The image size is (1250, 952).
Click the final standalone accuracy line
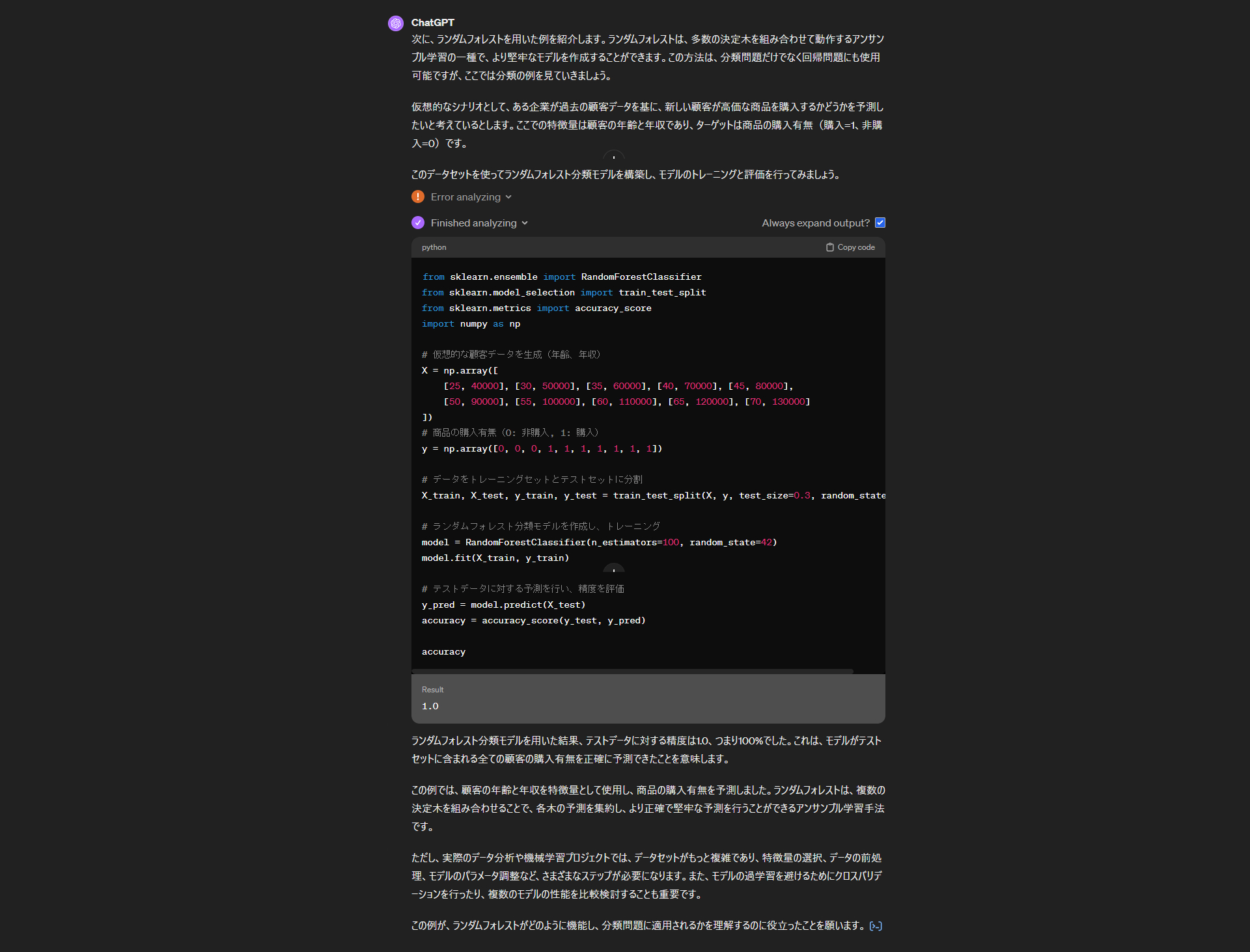(x=443, y=652)
